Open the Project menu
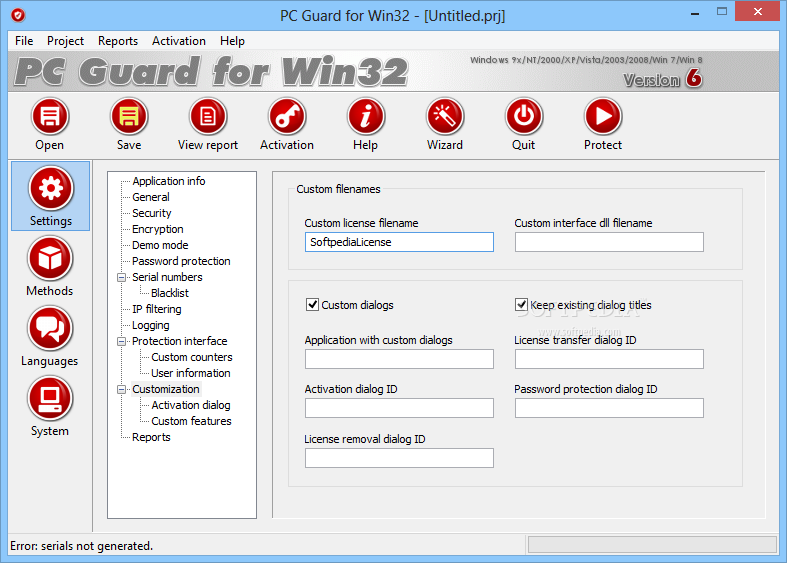Image resolution: width=787 pixels, height=563 pixels. point(65,41)
